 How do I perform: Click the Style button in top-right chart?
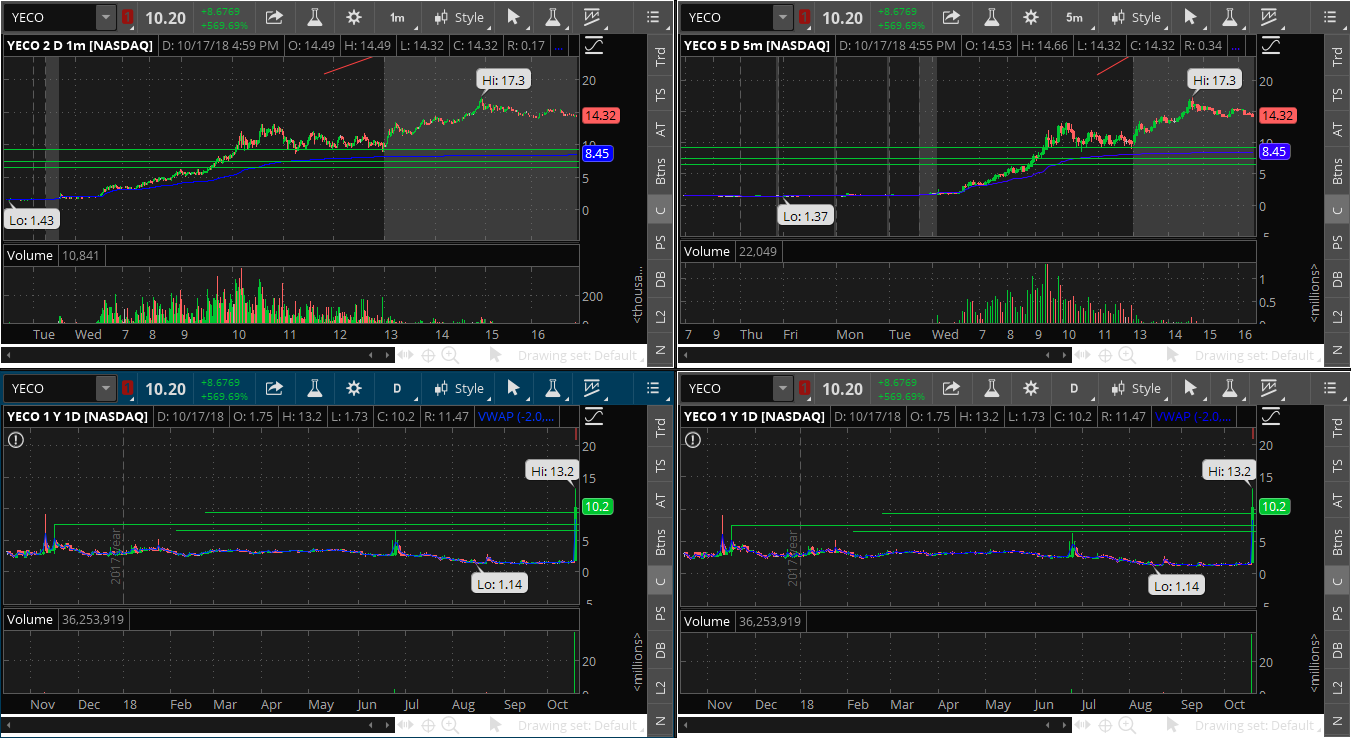pos(1137,17)
